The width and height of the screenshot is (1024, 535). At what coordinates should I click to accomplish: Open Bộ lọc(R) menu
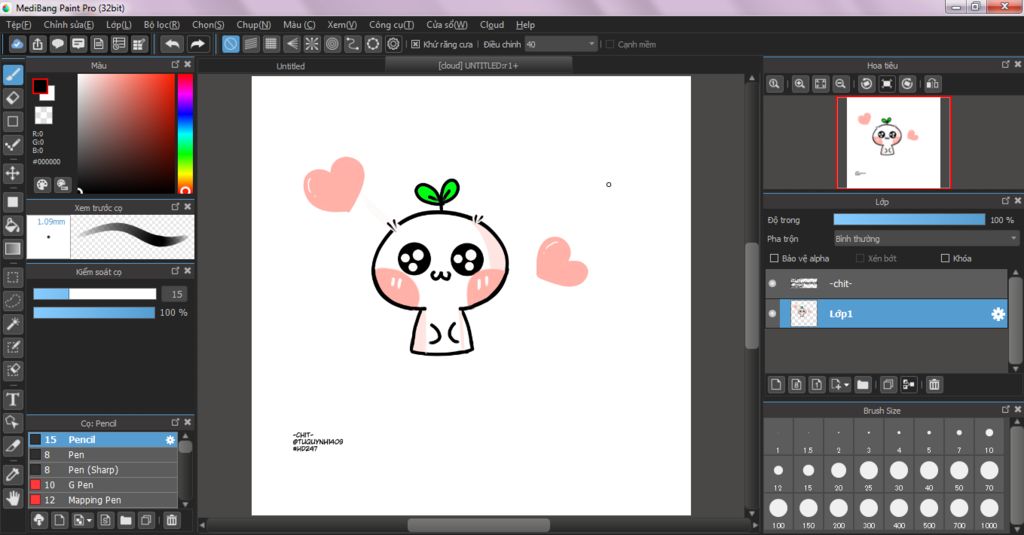162,25
